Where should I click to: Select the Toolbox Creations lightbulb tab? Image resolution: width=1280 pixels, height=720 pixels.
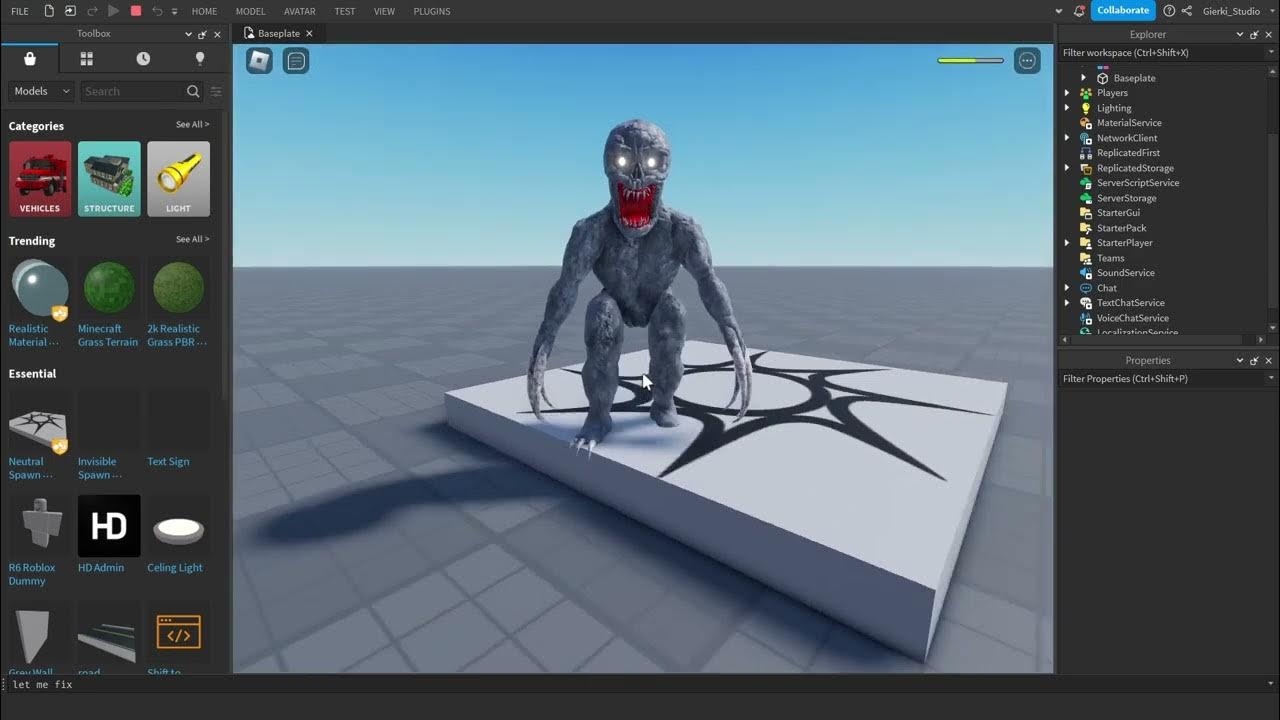click(200, 59)
